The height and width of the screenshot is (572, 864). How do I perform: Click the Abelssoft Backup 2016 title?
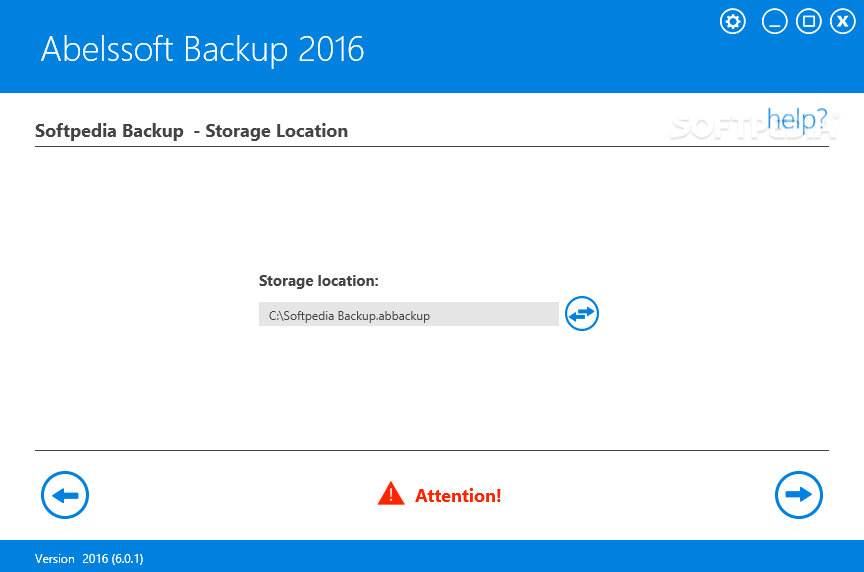click(202, 50)
